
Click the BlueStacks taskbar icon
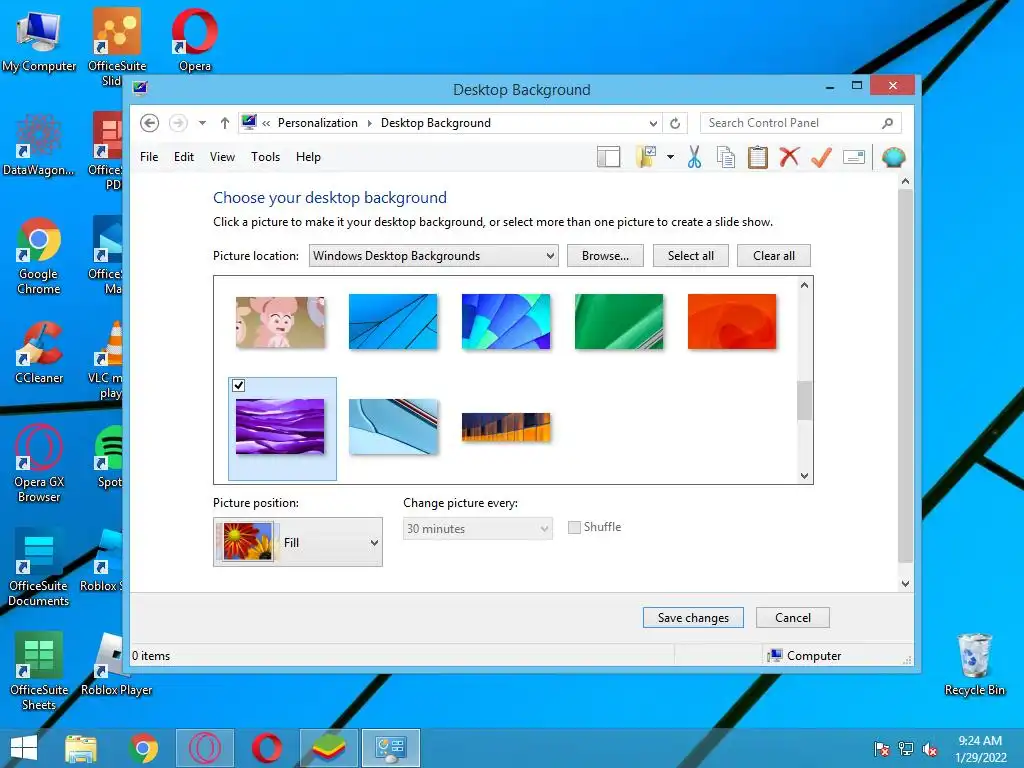(328, 748)
